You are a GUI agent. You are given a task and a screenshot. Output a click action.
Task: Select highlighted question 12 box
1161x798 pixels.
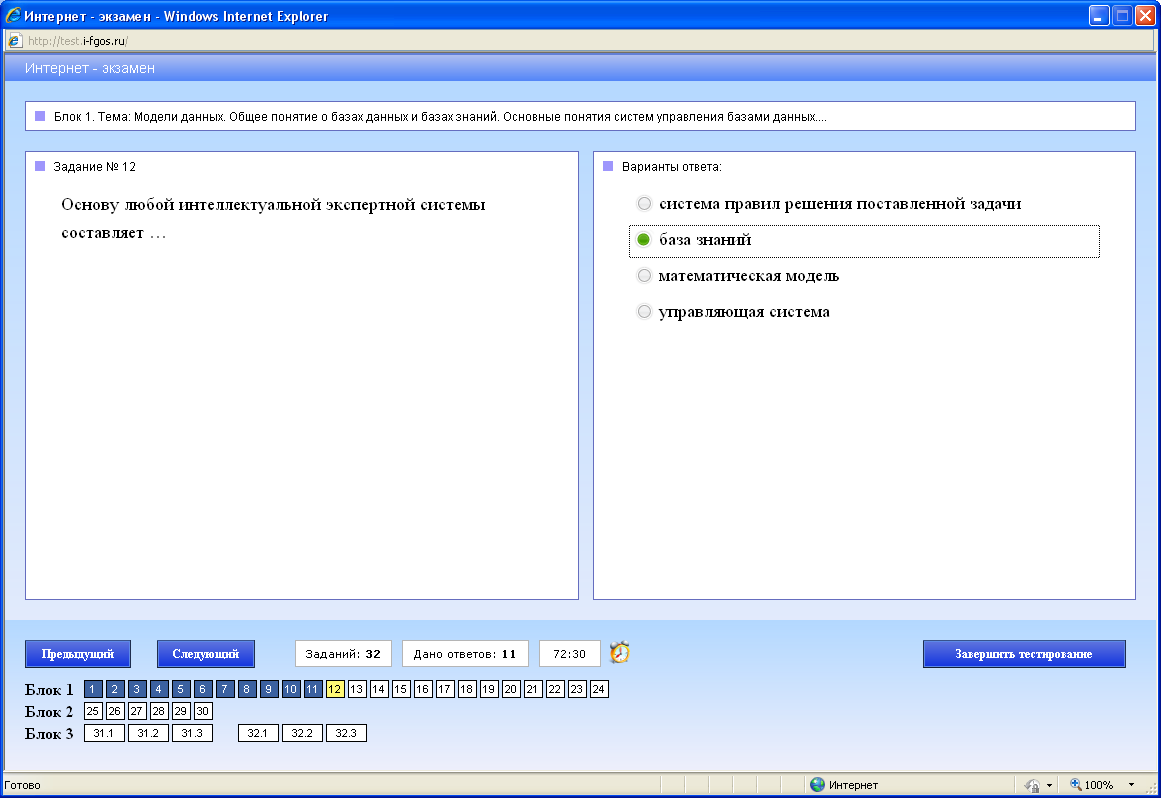[x=335, y=689]
